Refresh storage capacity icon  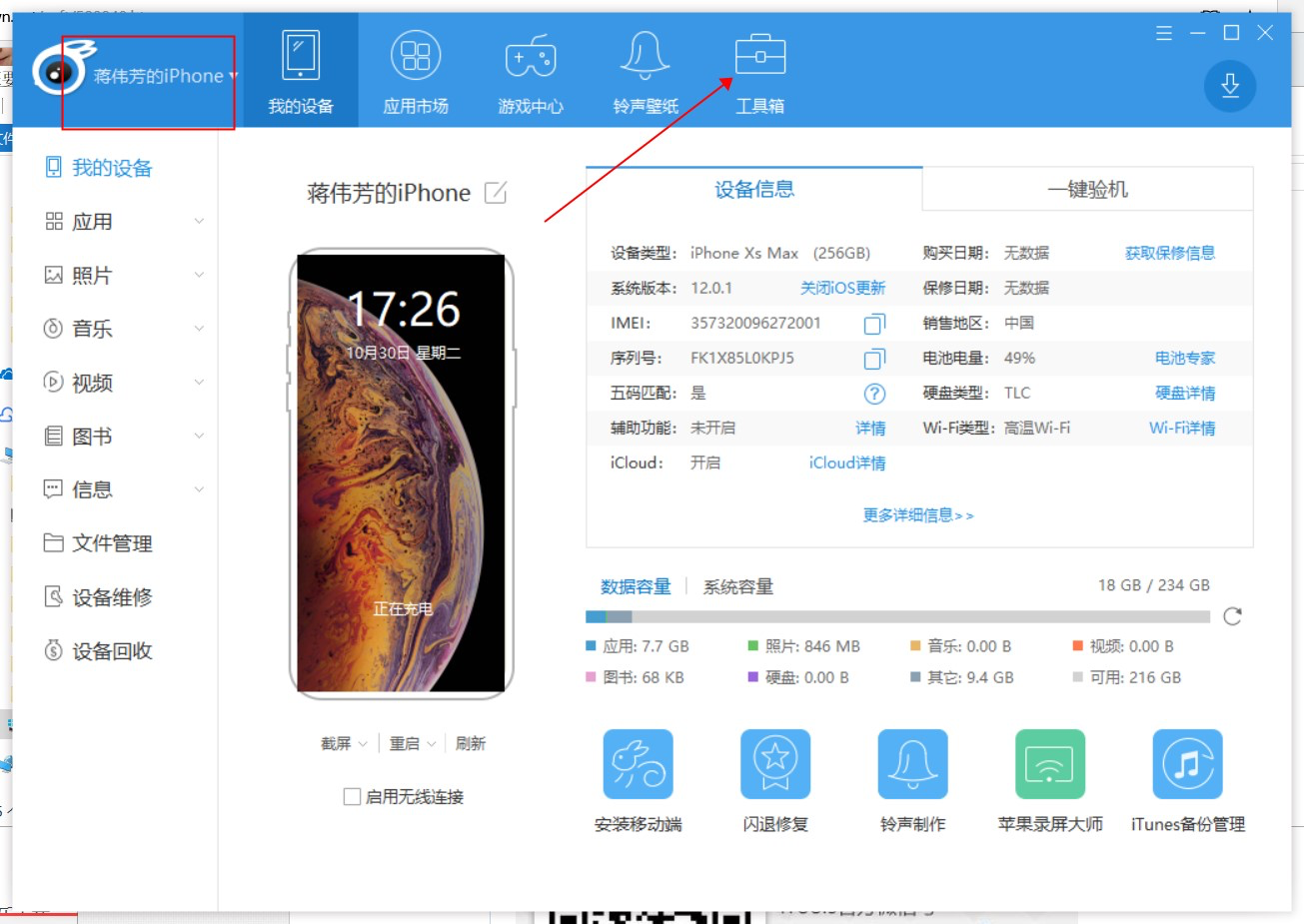(1232, 616)
